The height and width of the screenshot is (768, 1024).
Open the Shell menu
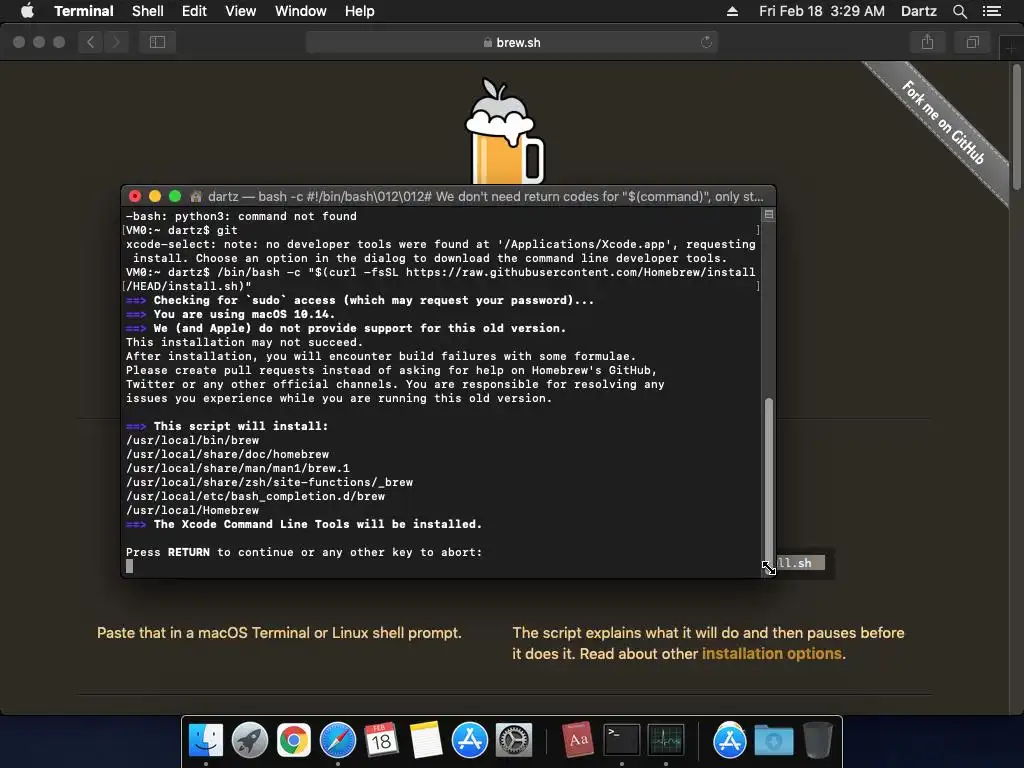(148, 11)
